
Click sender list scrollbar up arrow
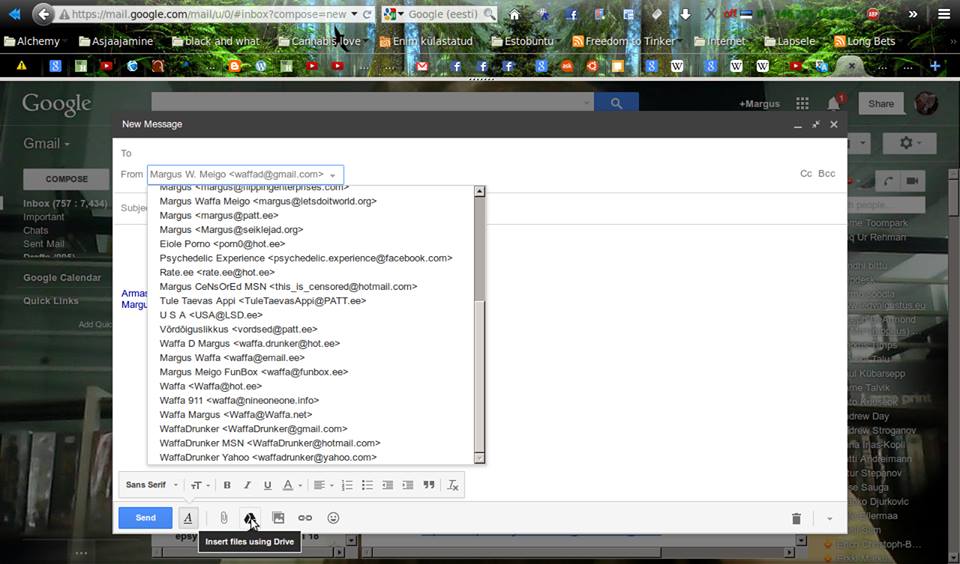pos(479,191)
